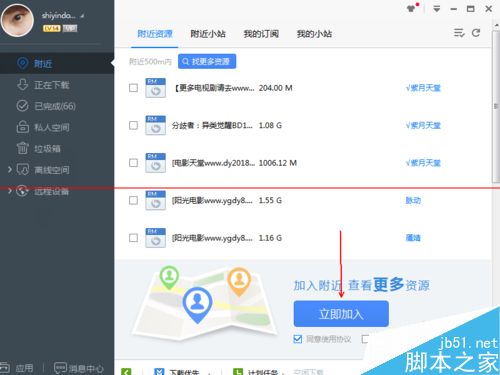Click file name [电影天堂www.dy2018...
Image resolution: width=500 pixels, height=375 pixels.
coord(213,163)
